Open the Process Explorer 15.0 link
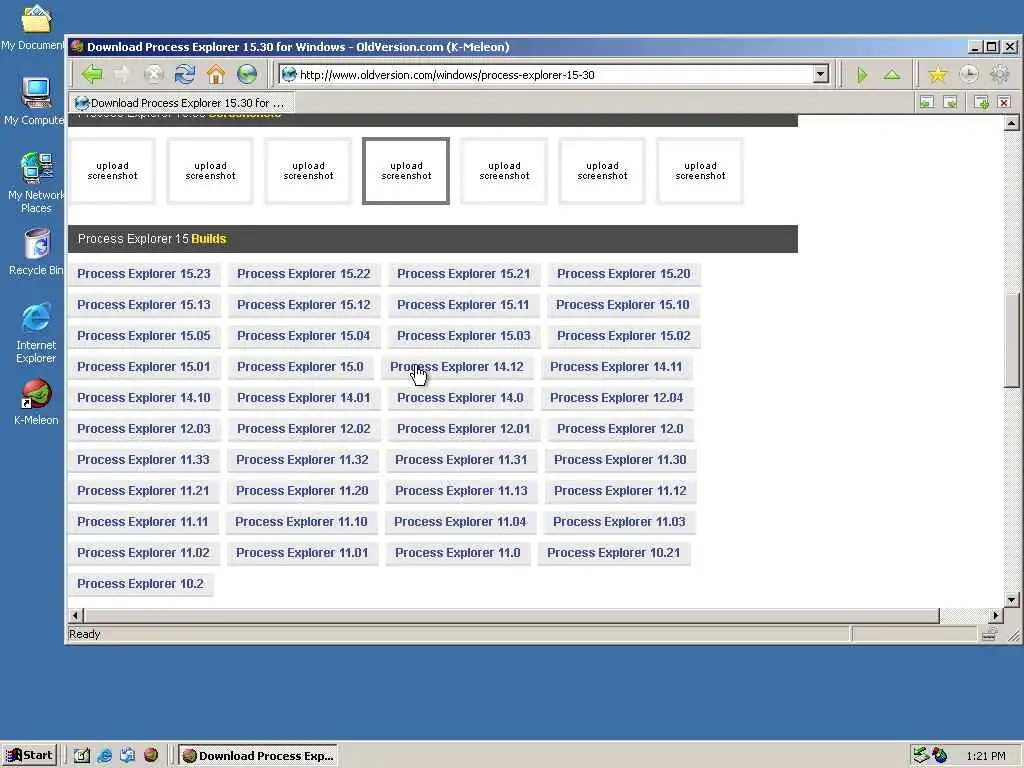Screen dimensions: 1024x768 (x=300, y=366)
